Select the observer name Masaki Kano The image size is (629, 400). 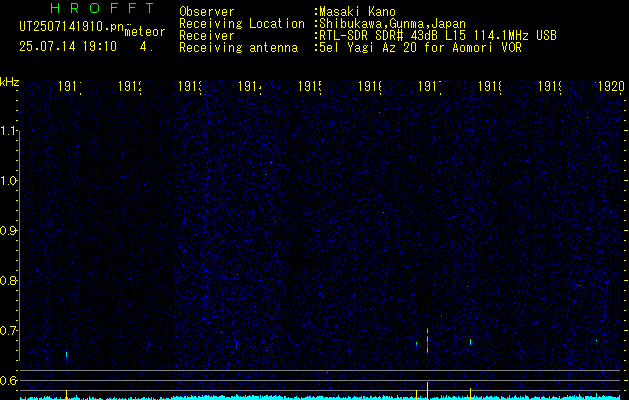coord(357,12)
